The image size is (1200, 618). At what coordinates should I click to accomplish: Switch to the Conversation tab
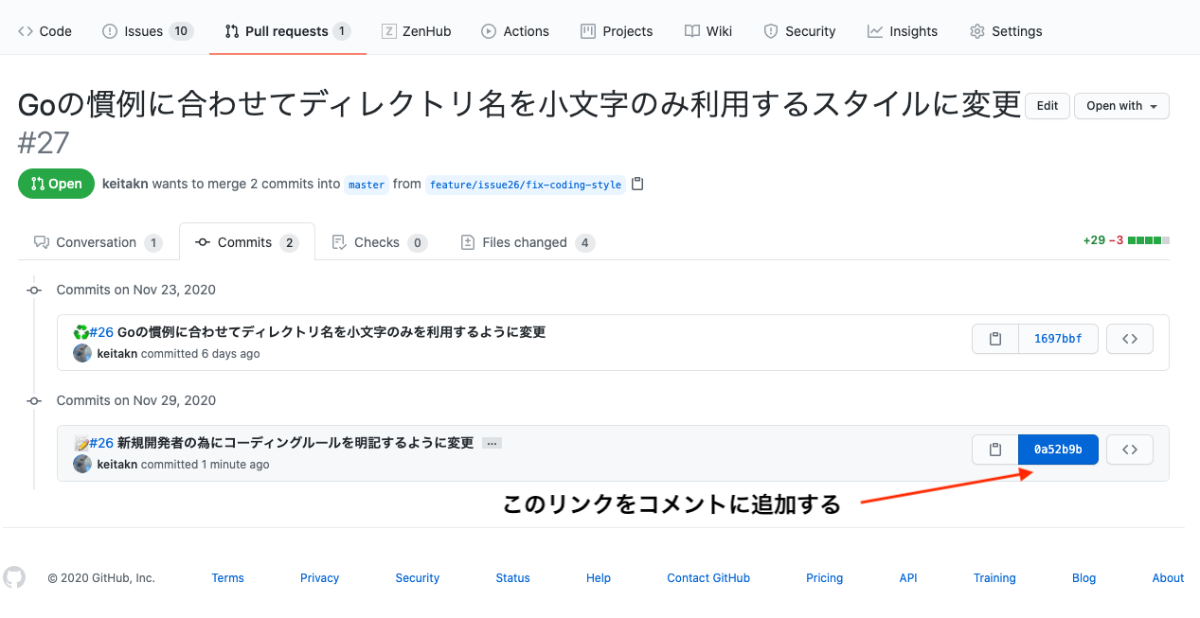(x=98, y=242)
